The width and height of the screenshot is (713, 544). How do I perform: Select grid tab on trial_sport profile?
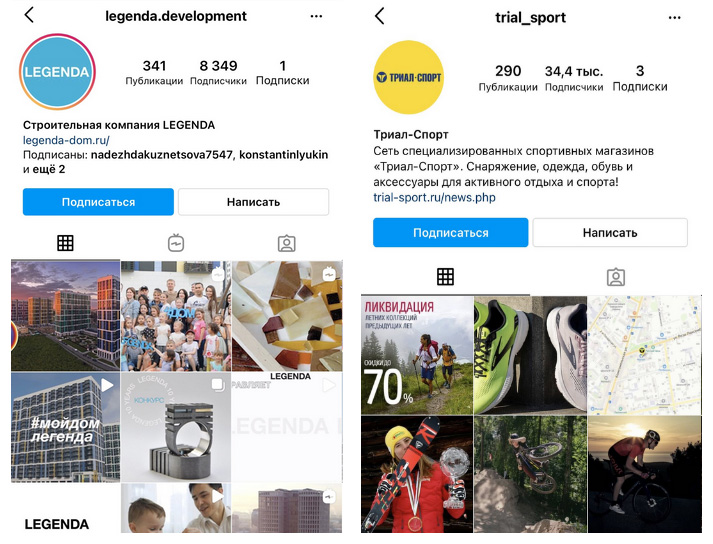pyautogui.click(x=445, y=276)
